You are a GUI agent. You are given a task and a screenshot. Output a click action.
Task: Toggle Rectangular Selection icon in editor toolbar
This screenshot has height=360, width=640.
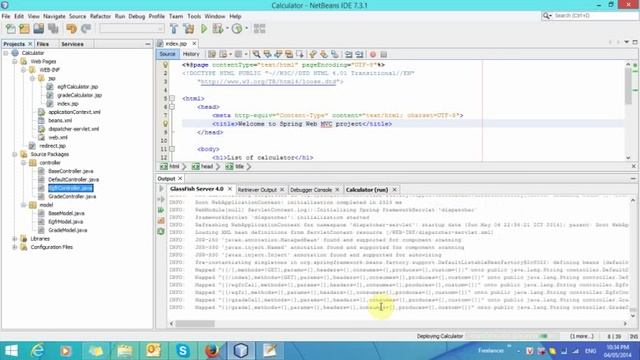point(300,54)
